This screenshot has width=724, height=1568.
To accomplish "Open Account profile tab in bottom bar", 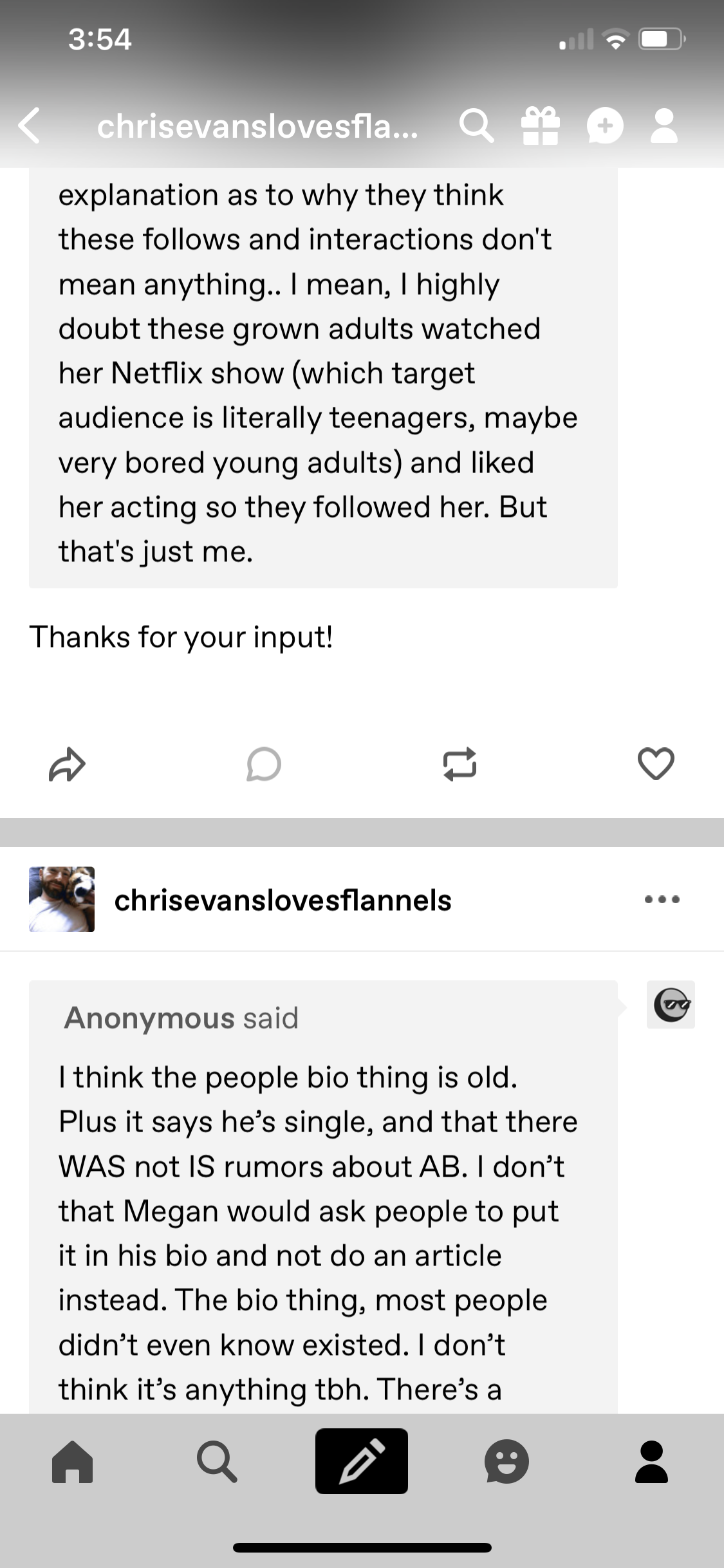I will pyautogui.click(x=651, y=1461).
